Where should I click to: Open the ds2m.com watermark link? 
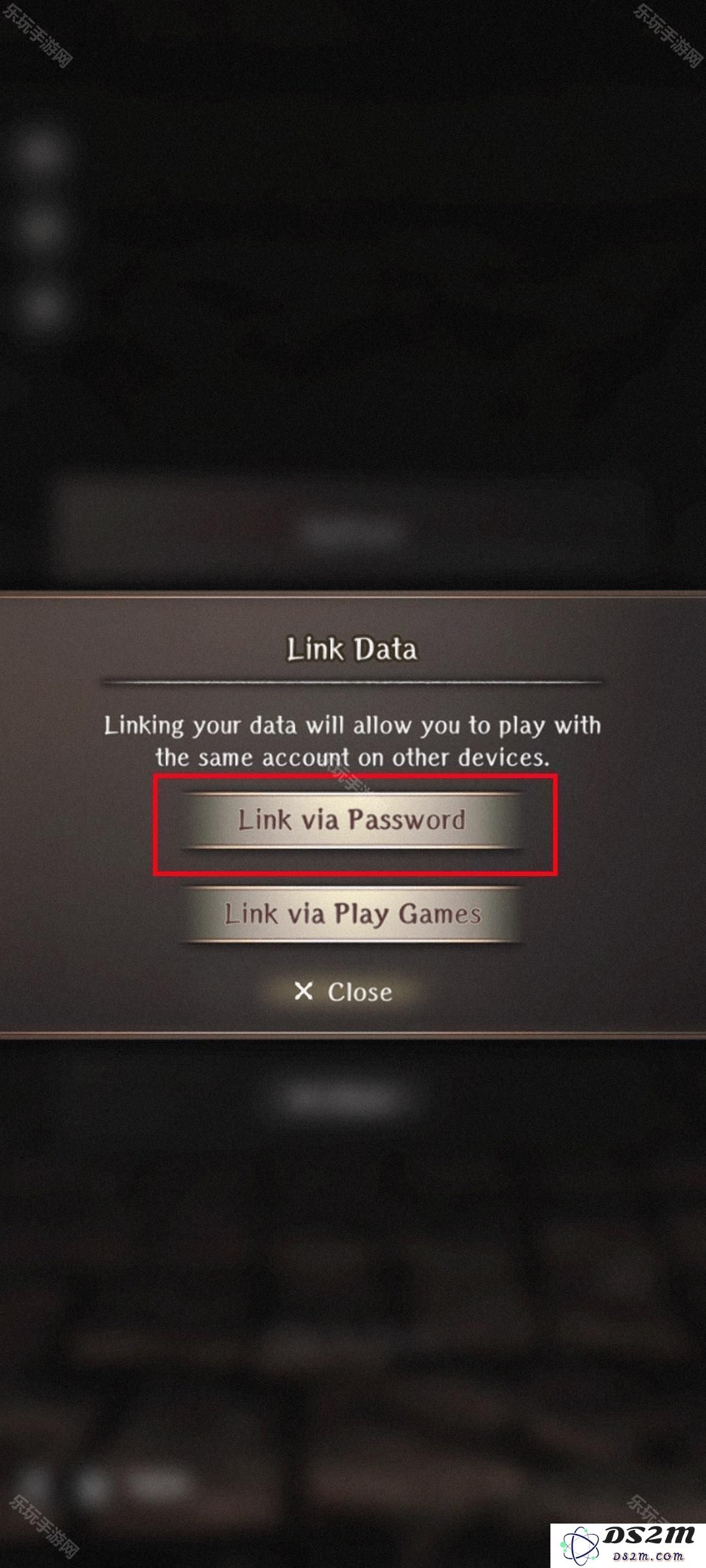click(x=648, y=1556)
